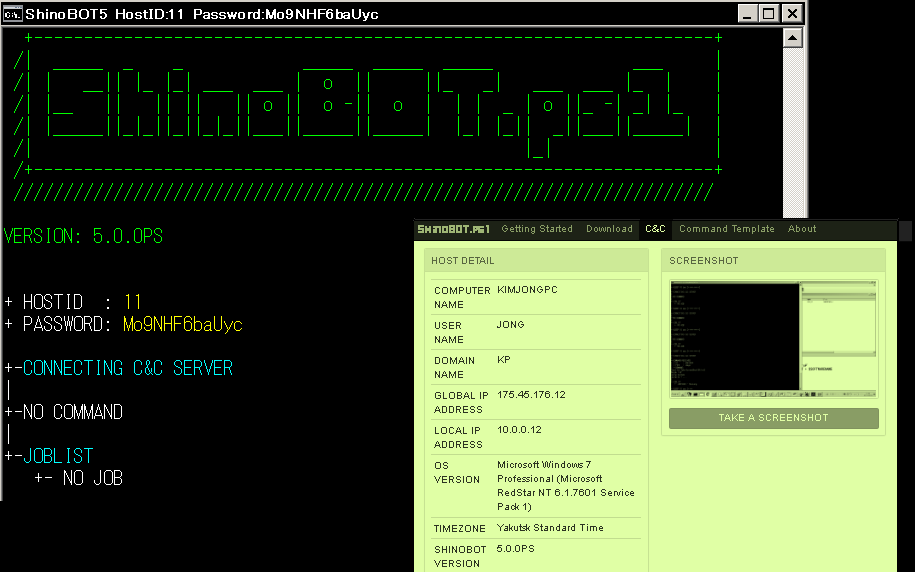Open the Command Template tab
The height and width of the screenshot is (572, 915).
click(x=727, y=229)
